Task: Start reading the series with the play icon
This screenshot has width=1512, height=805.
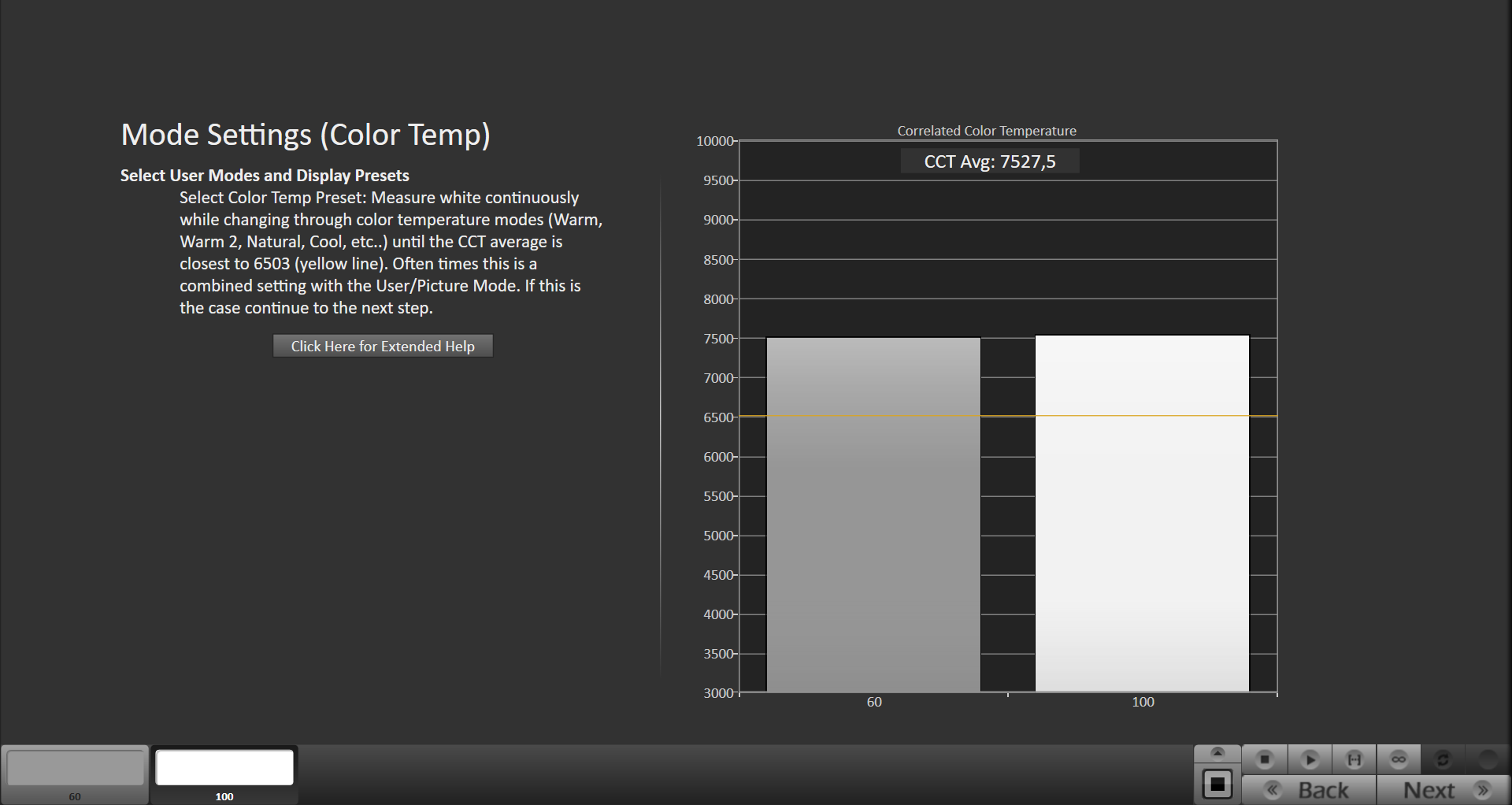Action: coord(1310,759)
